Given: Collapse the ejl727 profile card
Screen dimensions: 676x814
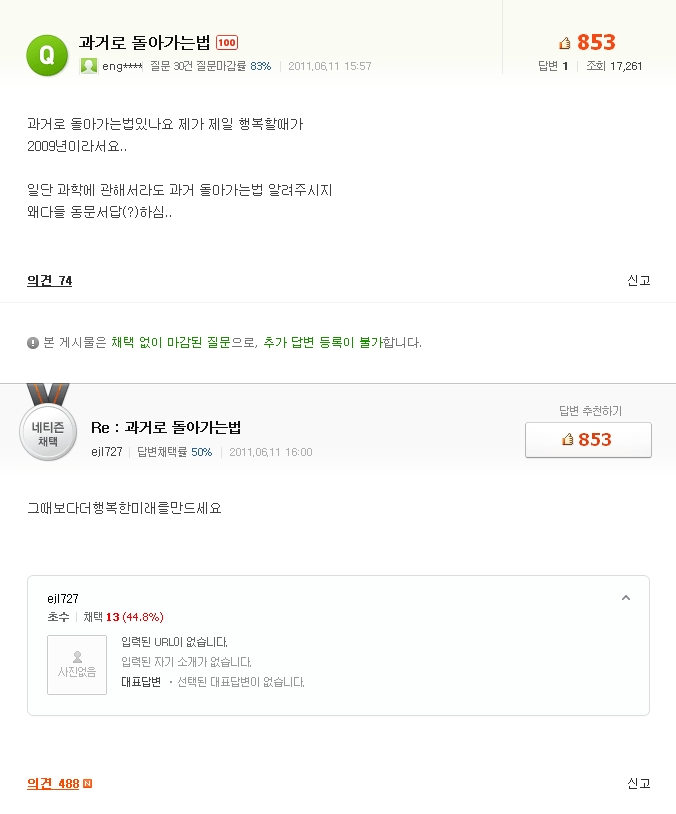Looking at the screenshot, I should [626, 598].
